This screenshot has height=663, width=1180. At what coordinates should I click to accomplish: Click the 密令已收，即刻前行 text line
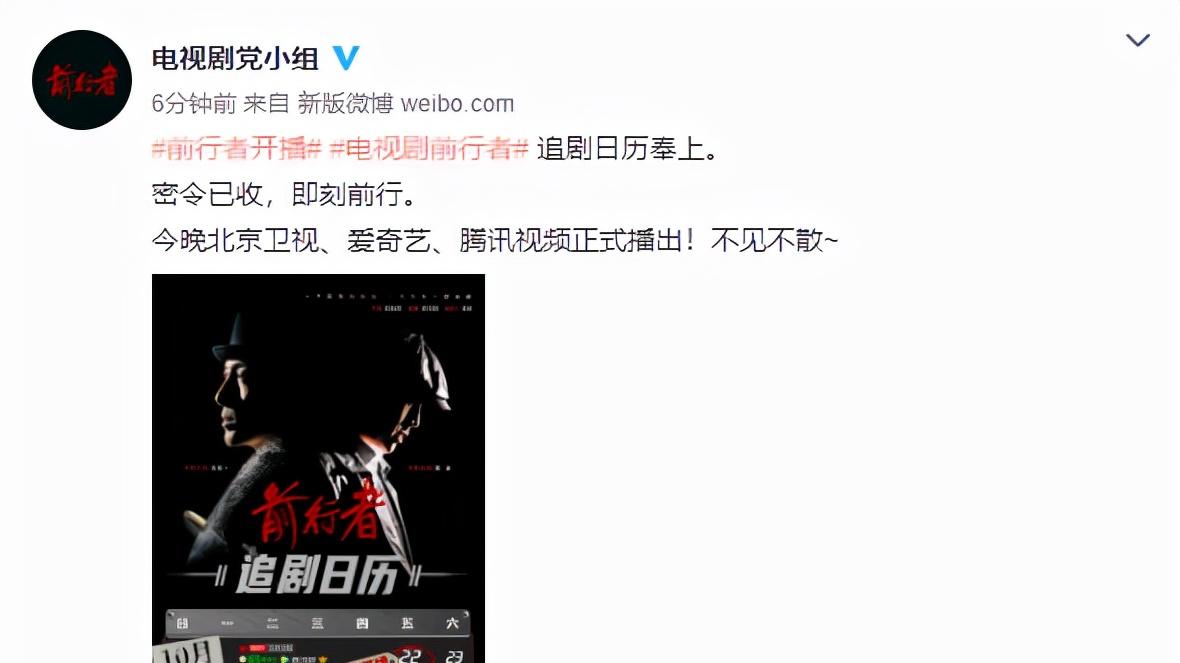click(x=284, y=194)
